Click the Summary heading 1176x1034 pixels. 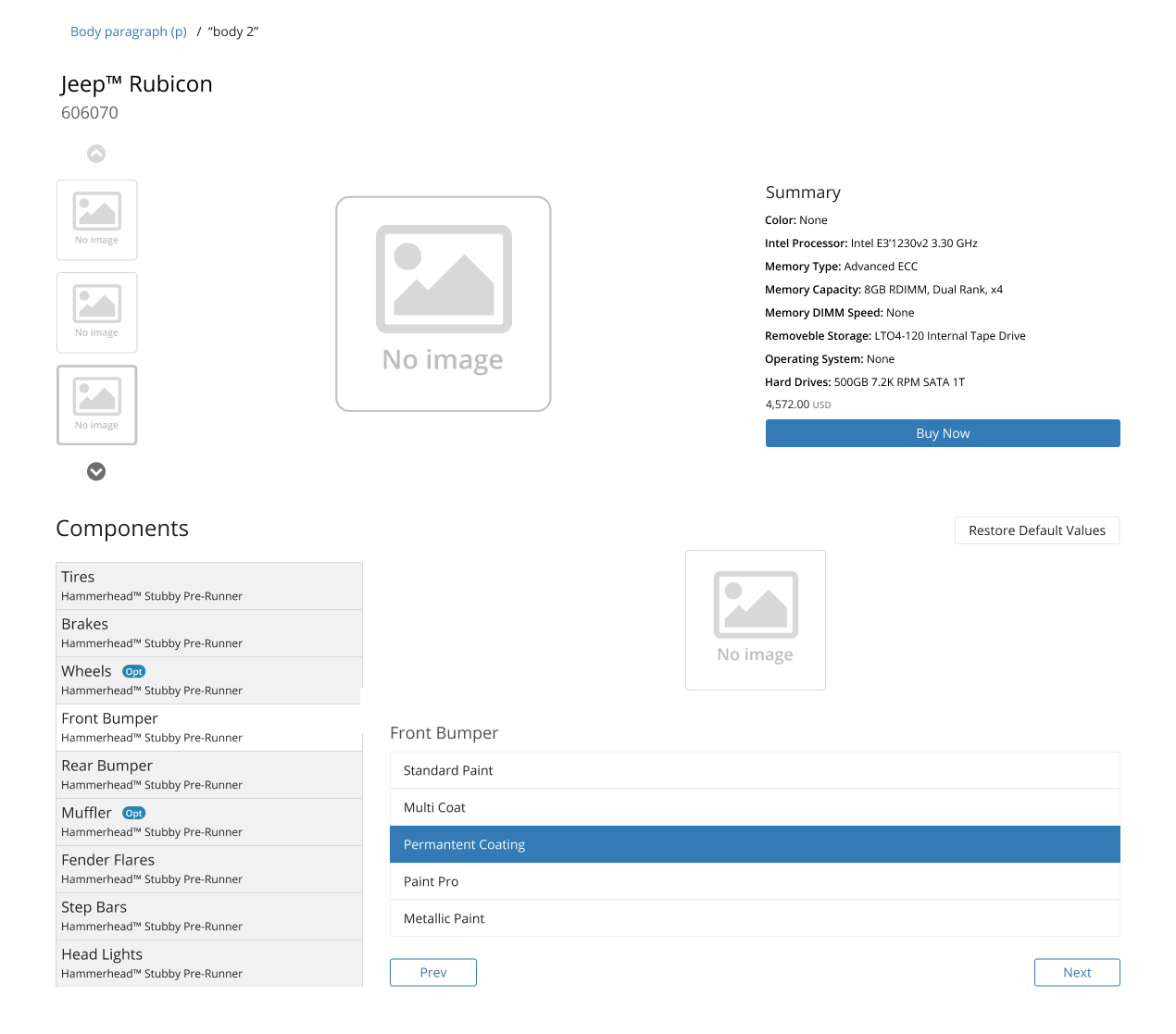pyautogui.click(x=803, y=193)
